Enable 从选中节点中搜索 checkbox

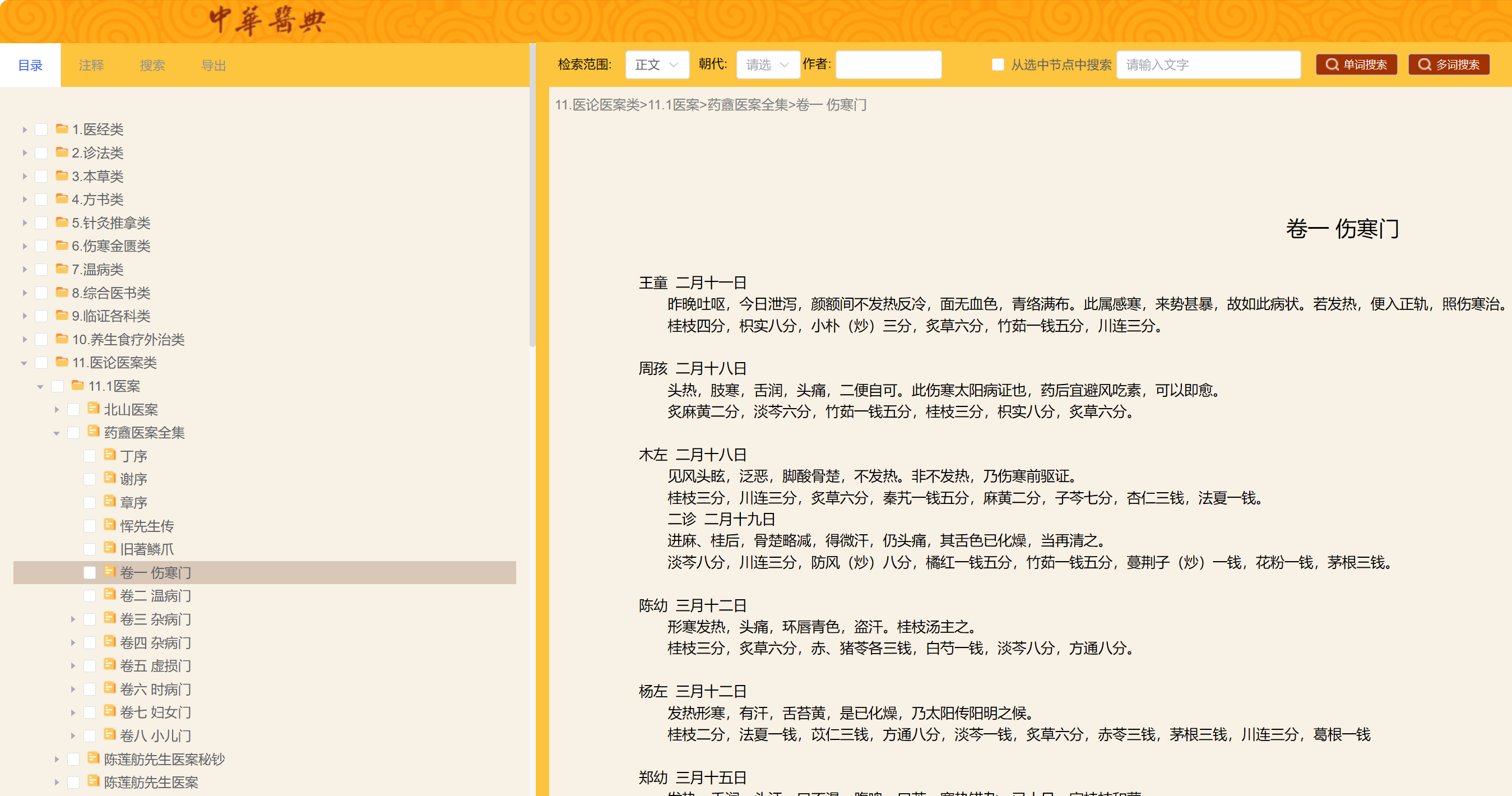998,64
